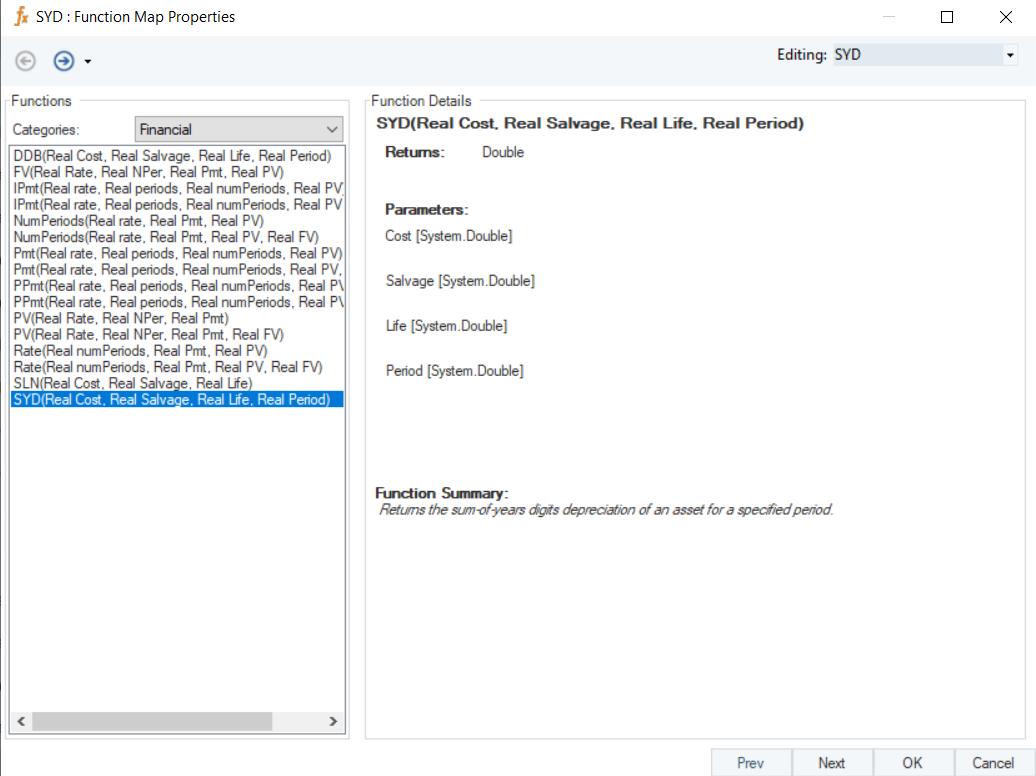The width and height of the screenshot is (1036, 776).
Task: Select the highlighted SYD function row
Action: point(177,399)
